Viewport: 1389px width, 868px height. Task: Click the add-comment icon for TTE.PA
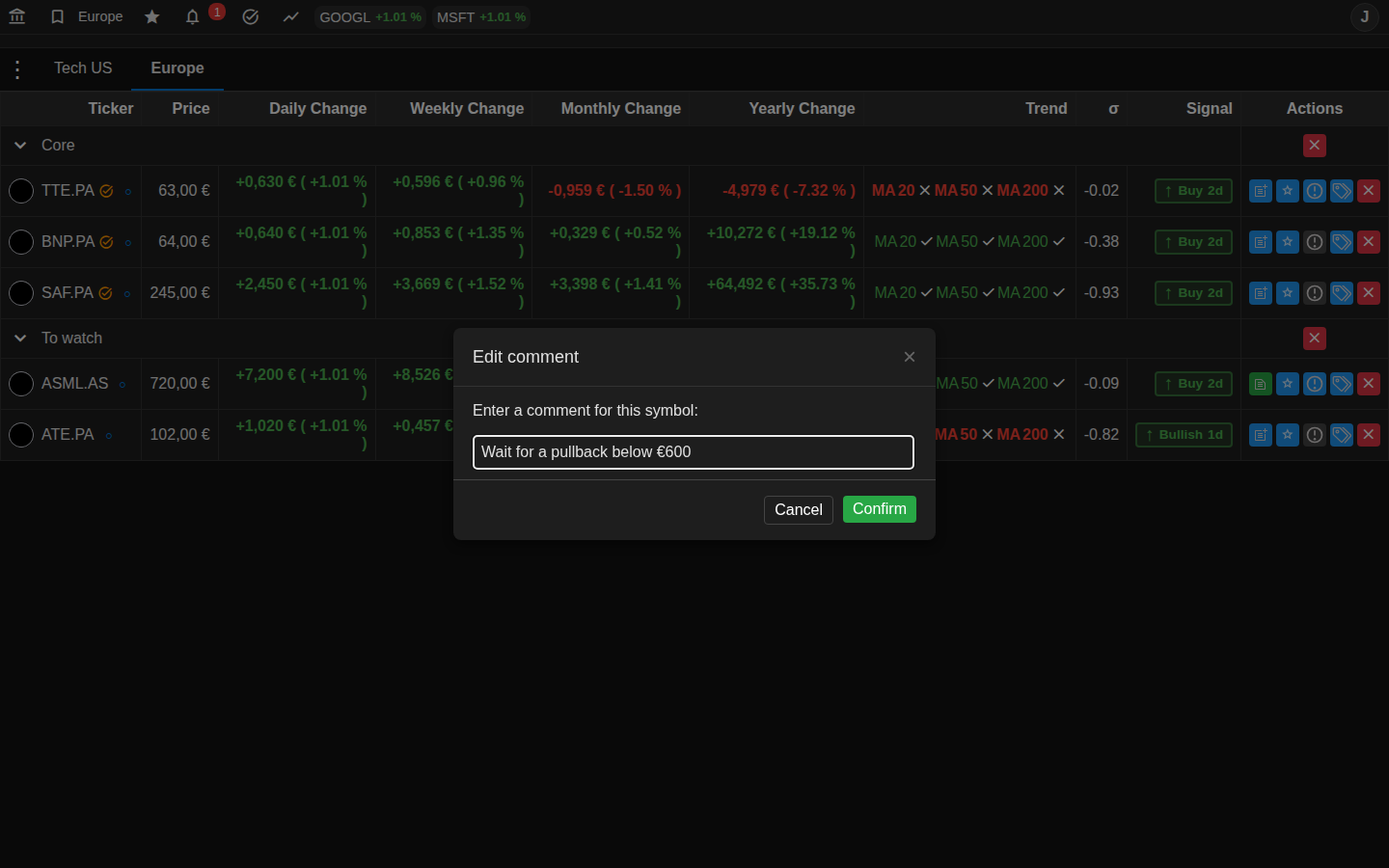pyautogui.click(x=1261, y=191)
